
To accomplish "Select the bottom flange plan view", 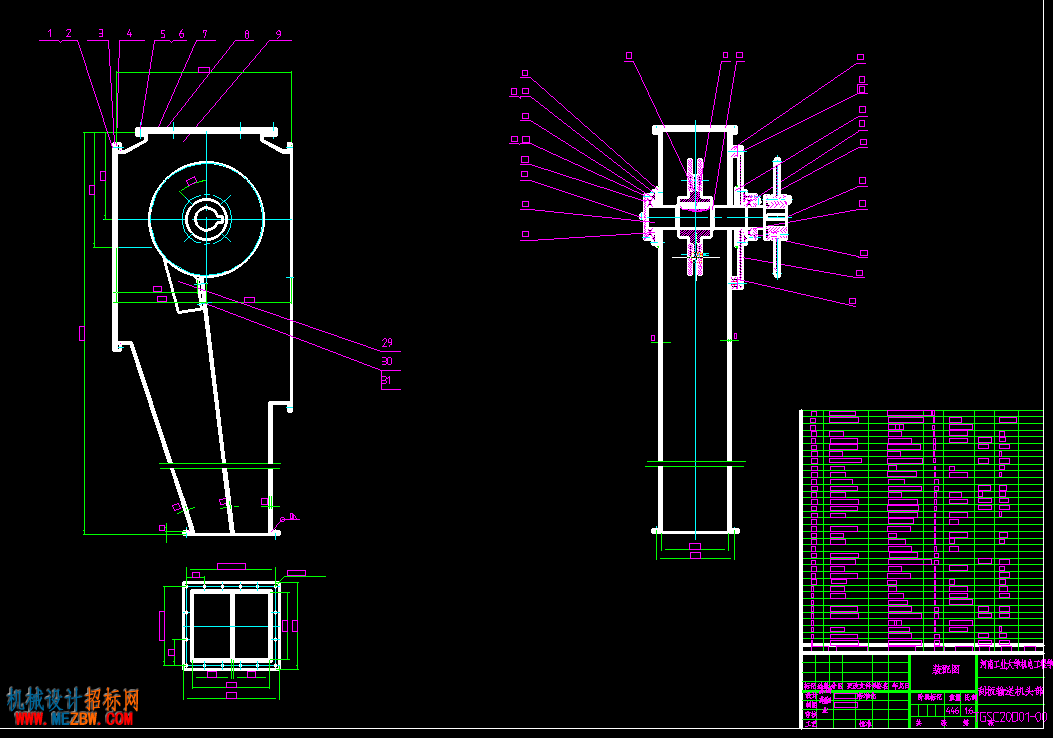I will point(232,627).
